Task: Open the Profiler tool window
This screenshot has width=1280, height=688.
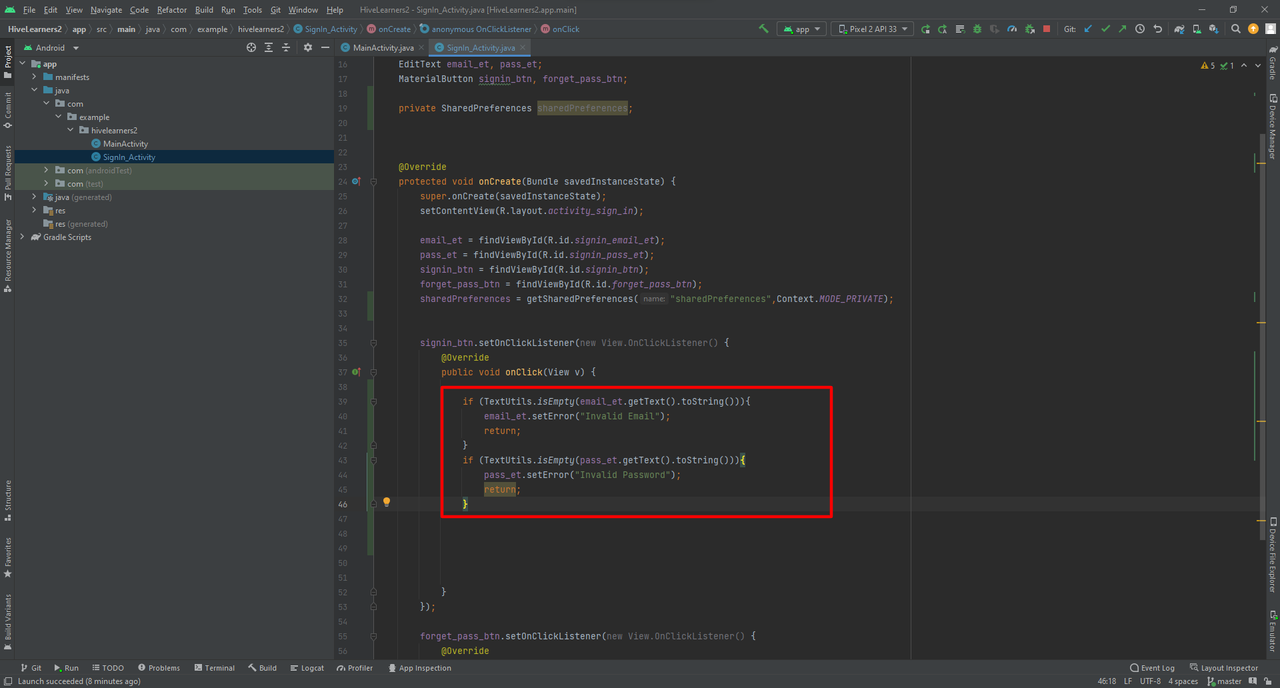Action: [355, 668]
